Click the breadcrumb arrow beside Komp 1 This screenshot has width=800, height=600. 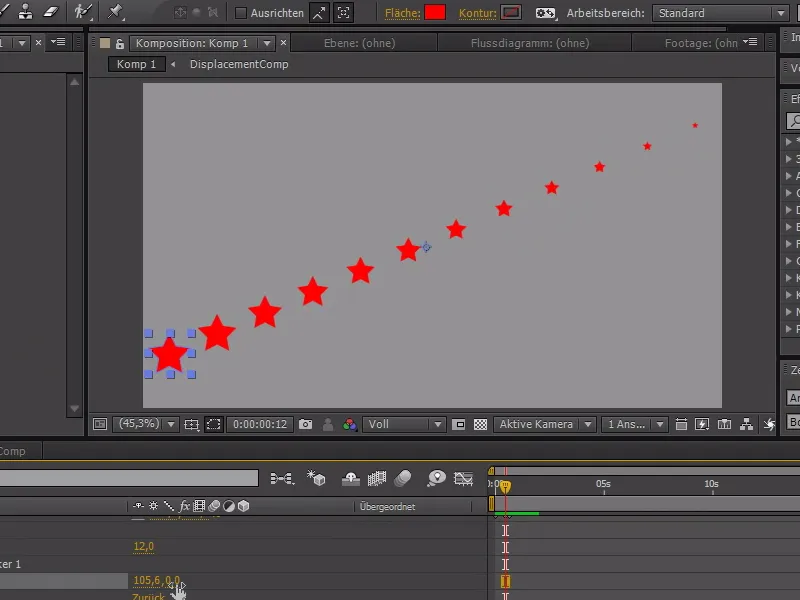(173, 64)
